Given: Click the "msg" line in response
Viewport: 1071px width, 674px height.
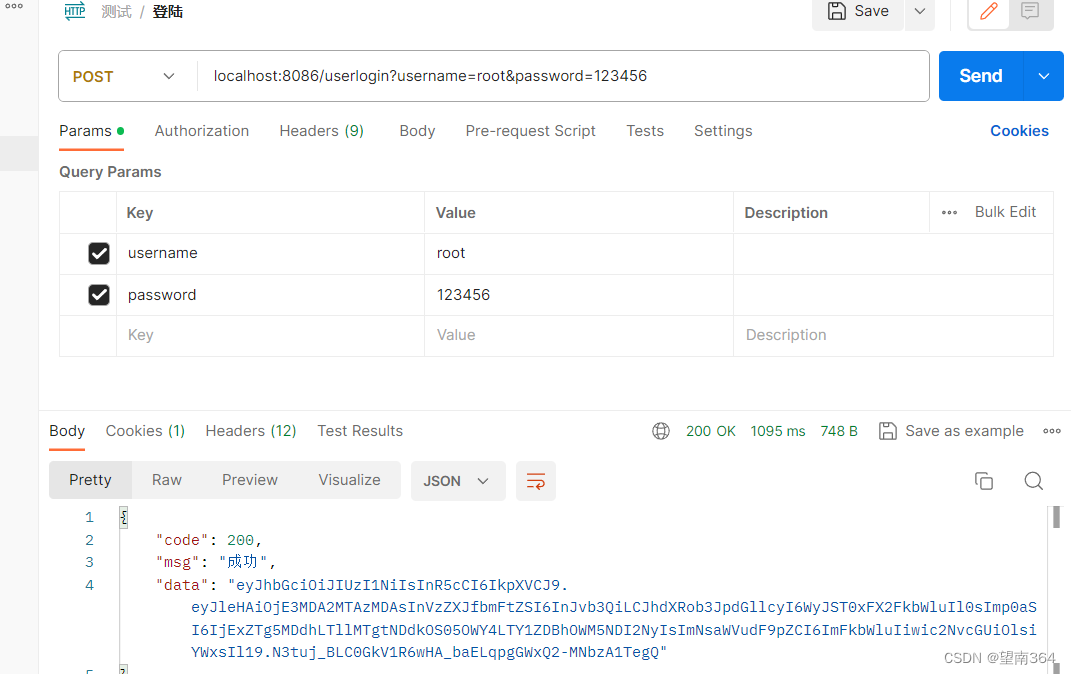Looking at the screenshot, I should tap(216, 562).
